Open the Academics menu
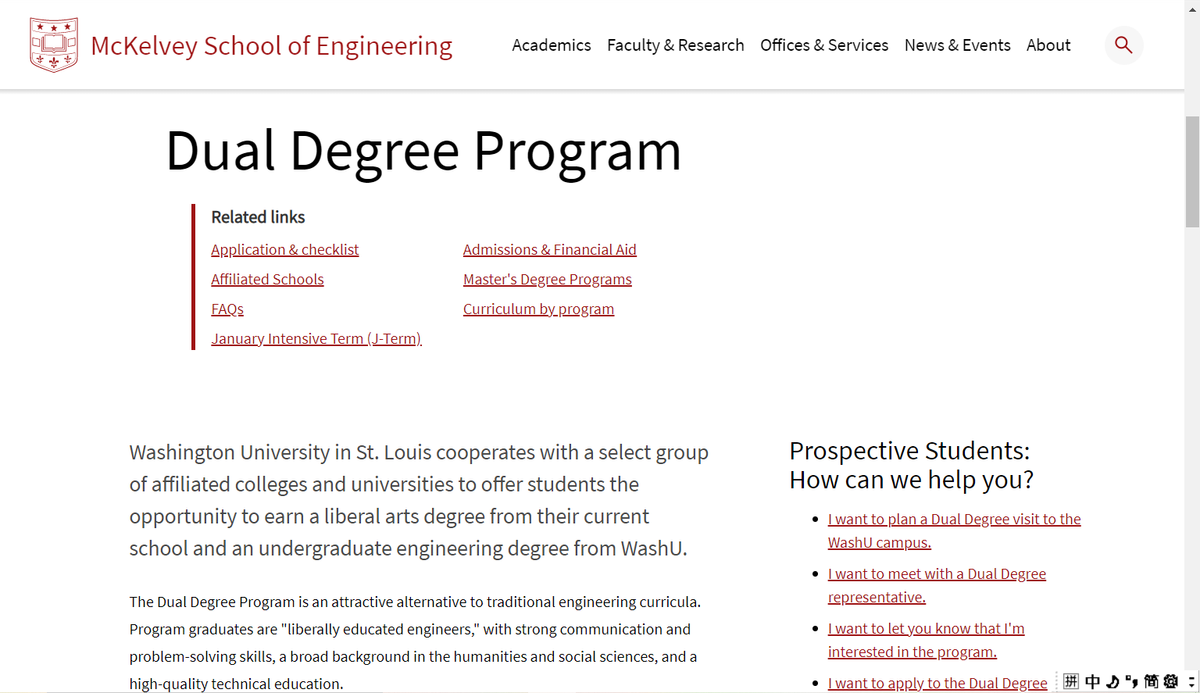The image size is (1200, 693). [x=551, y=45]
